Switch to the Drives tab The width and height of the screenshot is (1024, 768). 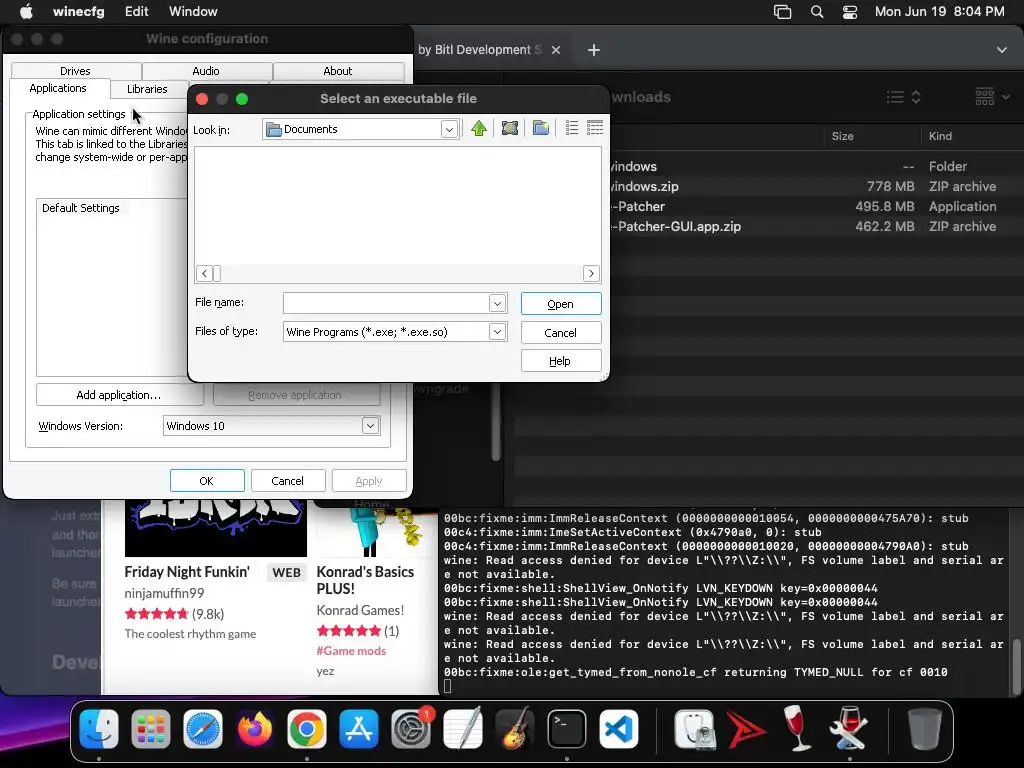pos(76,71)
